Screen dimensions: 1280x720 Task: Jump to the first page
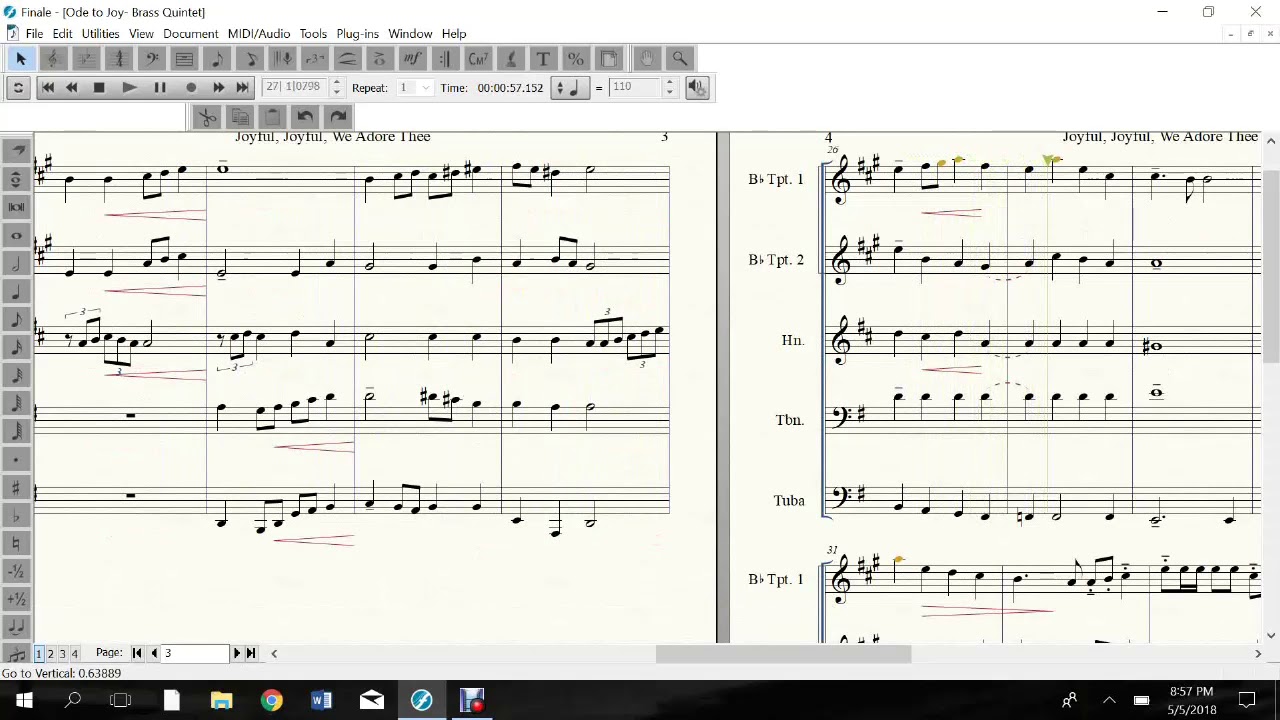[137, 653]
